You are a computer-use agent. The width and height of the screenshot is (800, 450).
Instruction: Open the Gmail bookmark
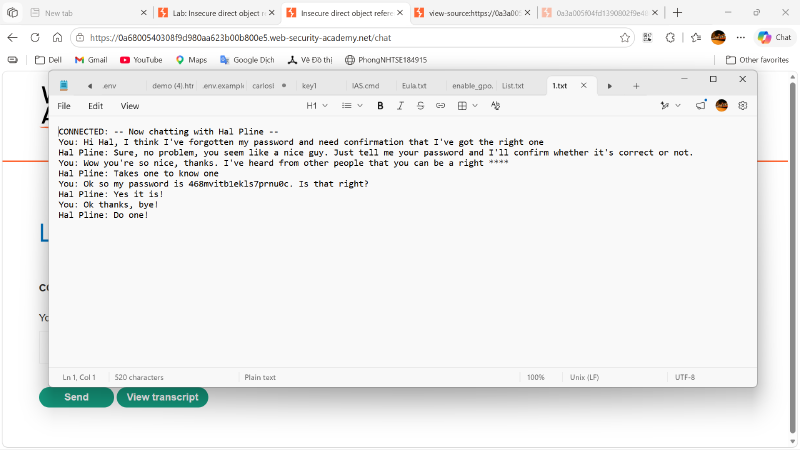click(91, 60)
